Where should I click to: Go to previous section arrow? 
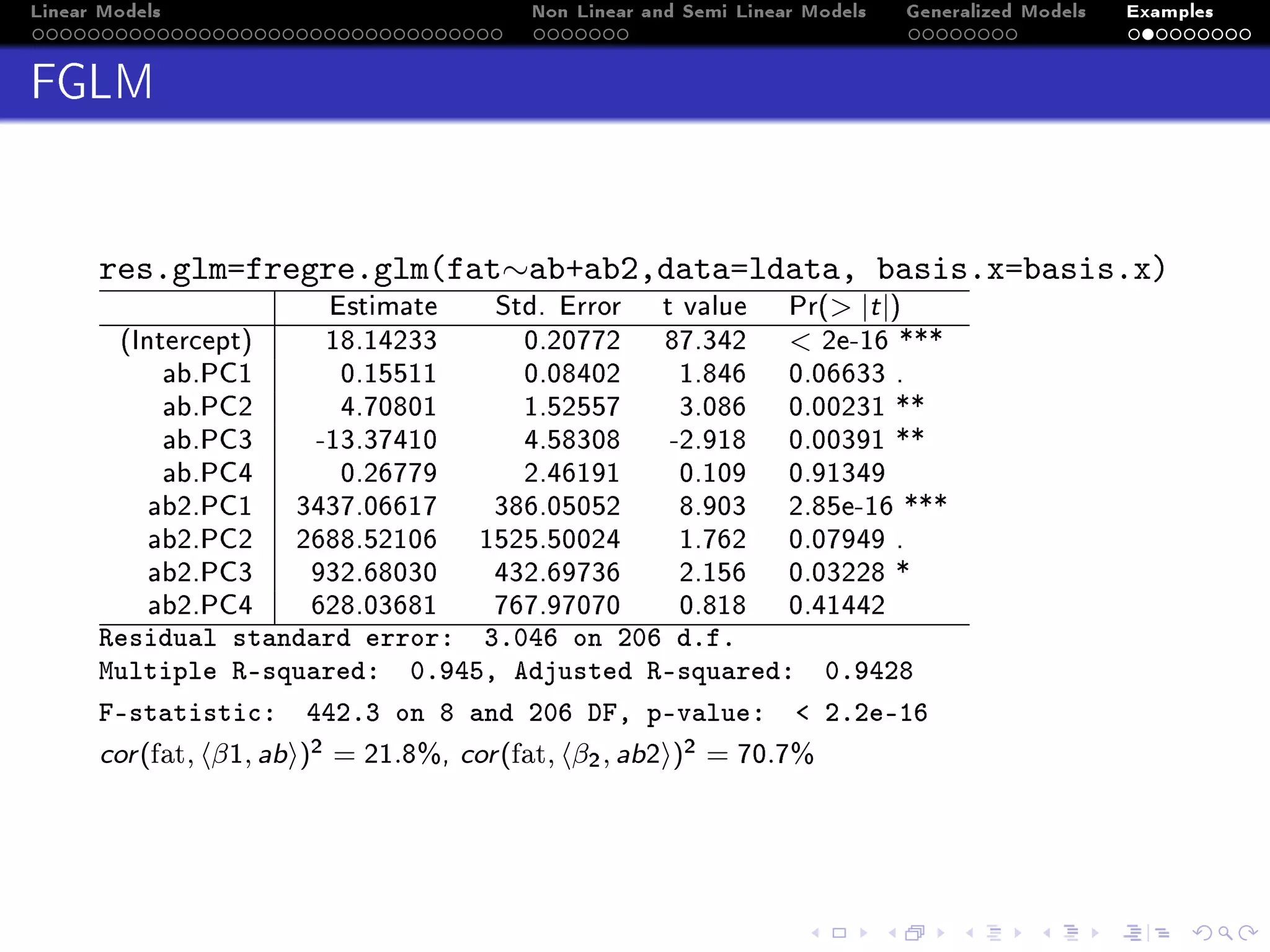pyautogui.click(x=1047, y=933)
